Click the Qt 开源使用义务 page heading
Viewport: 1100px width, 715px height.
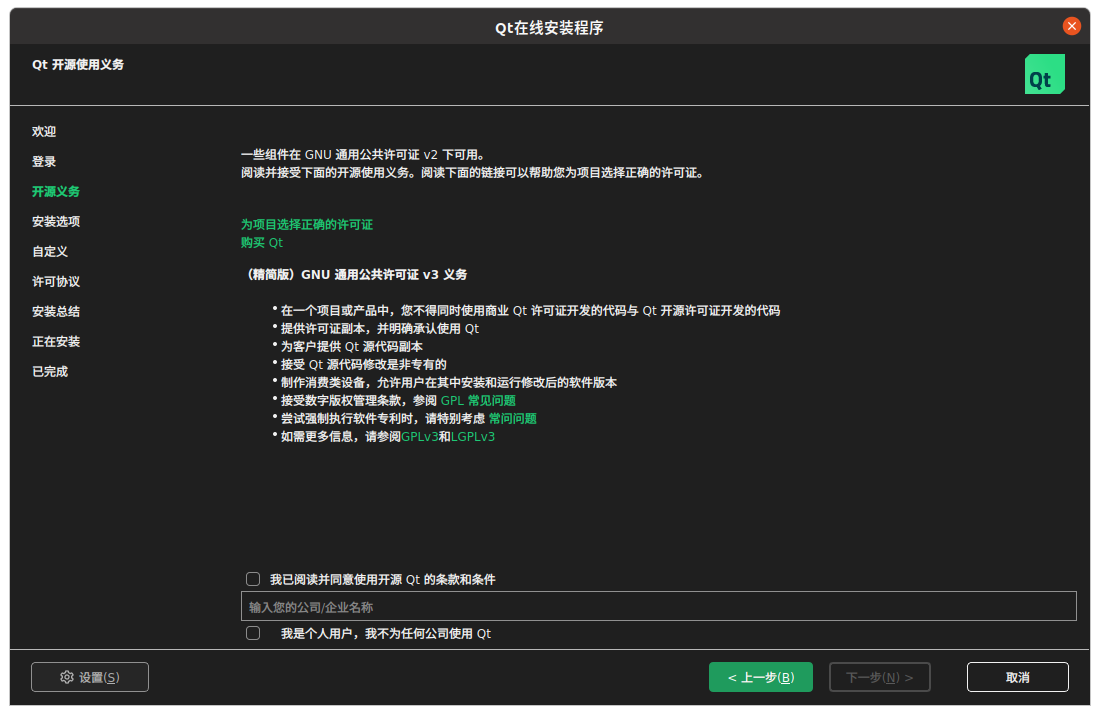[78, 65]
